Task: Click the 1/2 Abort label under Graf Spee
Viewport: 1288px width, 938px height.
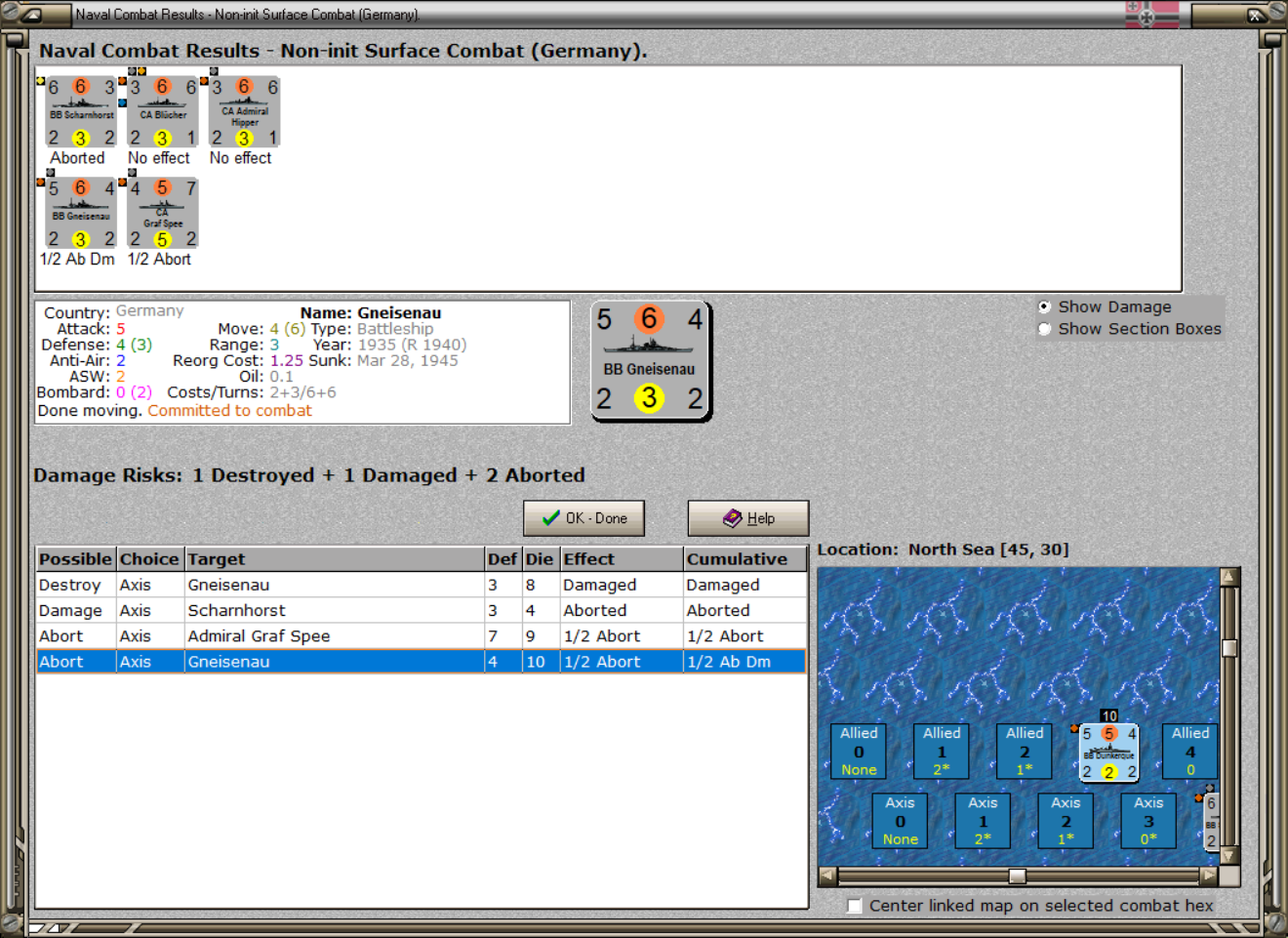Action: pos(159,260)
